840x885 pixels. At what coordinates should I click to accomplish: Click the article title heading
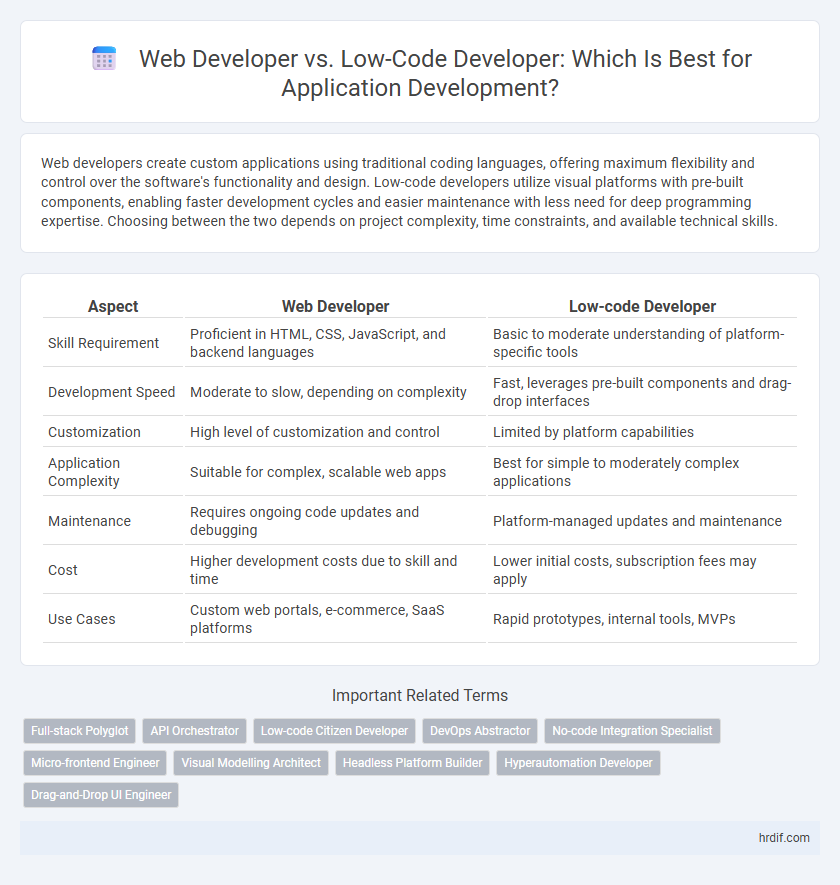pos(420,73)
